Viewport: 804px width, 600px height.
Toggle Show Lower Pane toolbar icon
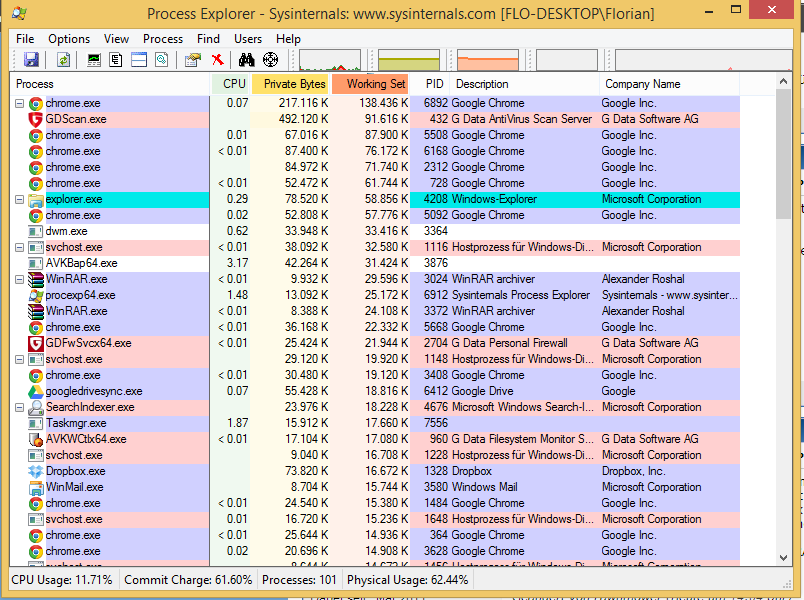coord(139,60)
